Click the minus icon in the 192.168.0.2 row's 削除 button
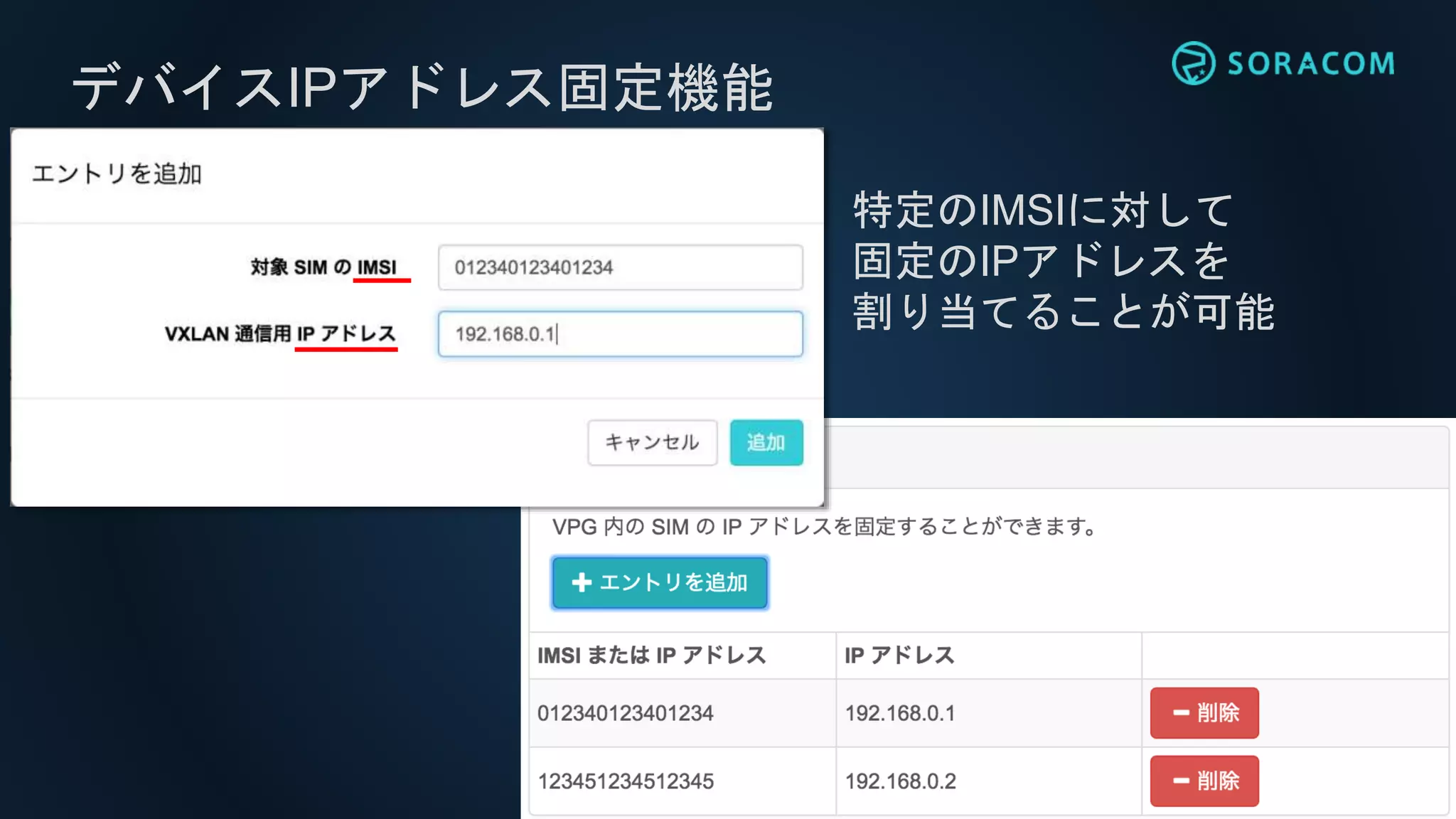1456x819 pixels. pos(1181,781)
